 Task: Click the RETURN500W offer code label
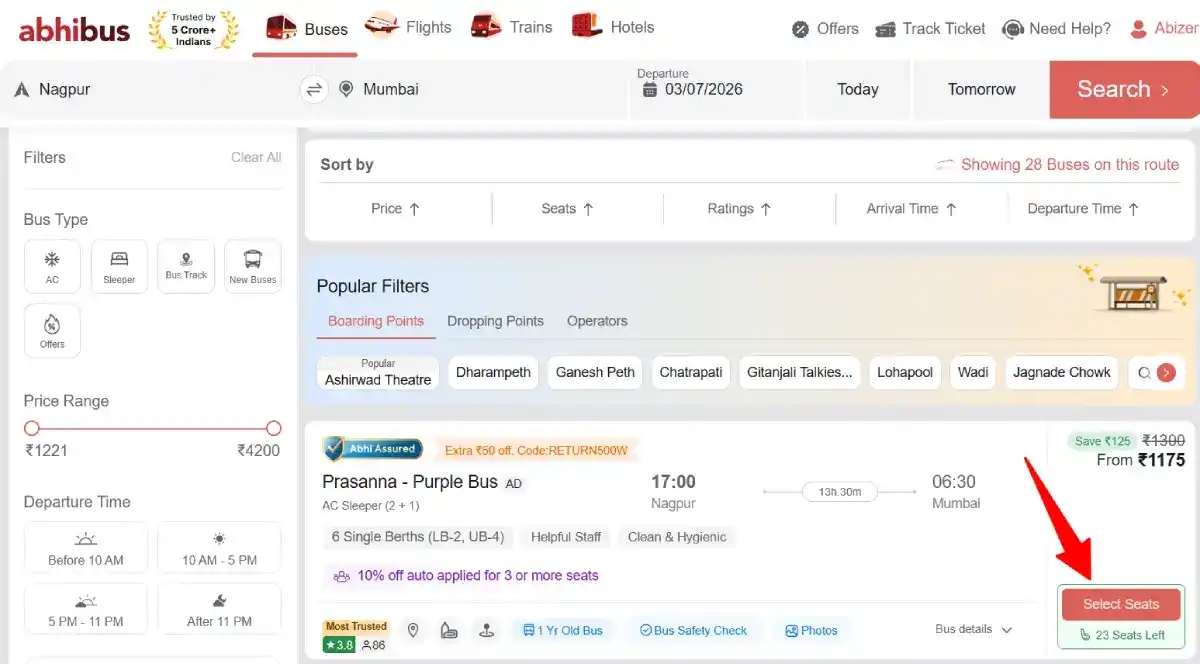pyautogui.click(x=536, y=450)
